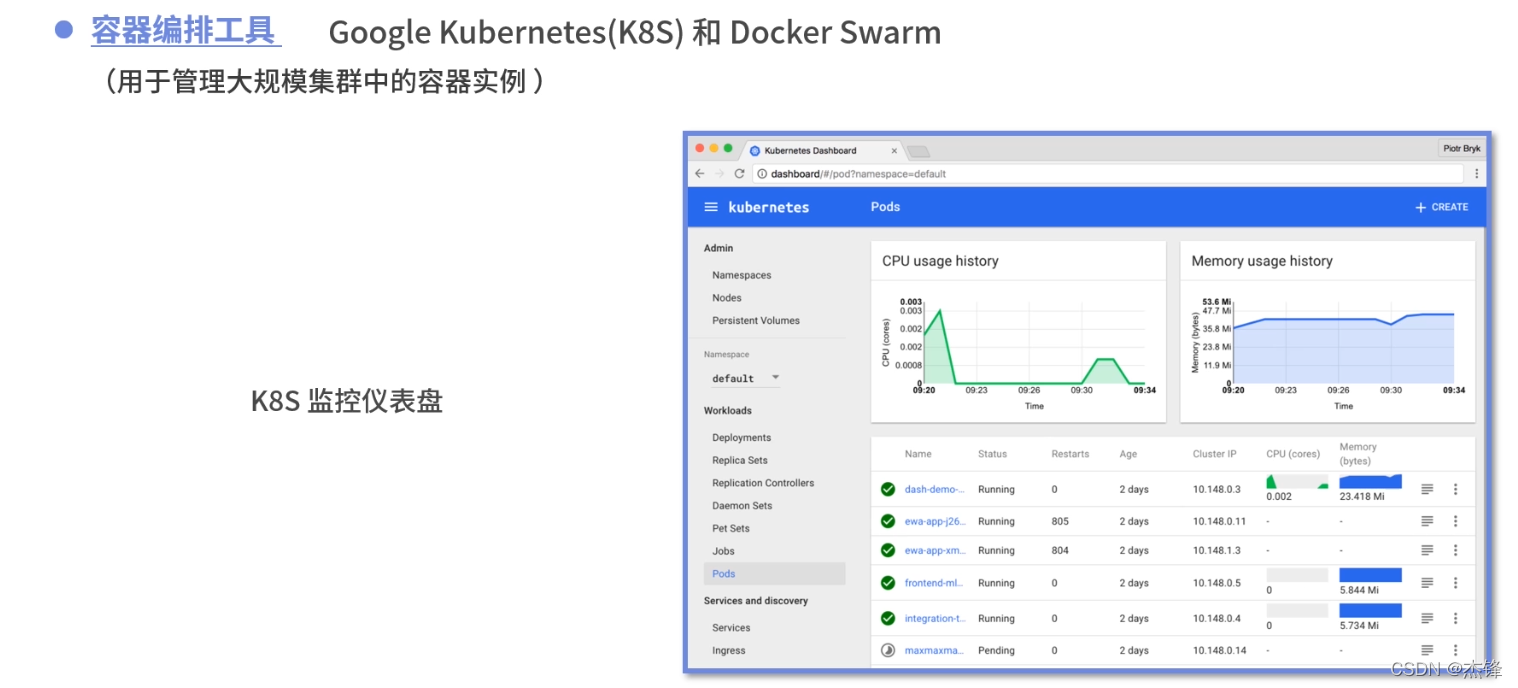Screen dimensions: 1518x688
Task: Open the frontend-ml pod link
Action: pyautogui.click(x=935, y=582)
